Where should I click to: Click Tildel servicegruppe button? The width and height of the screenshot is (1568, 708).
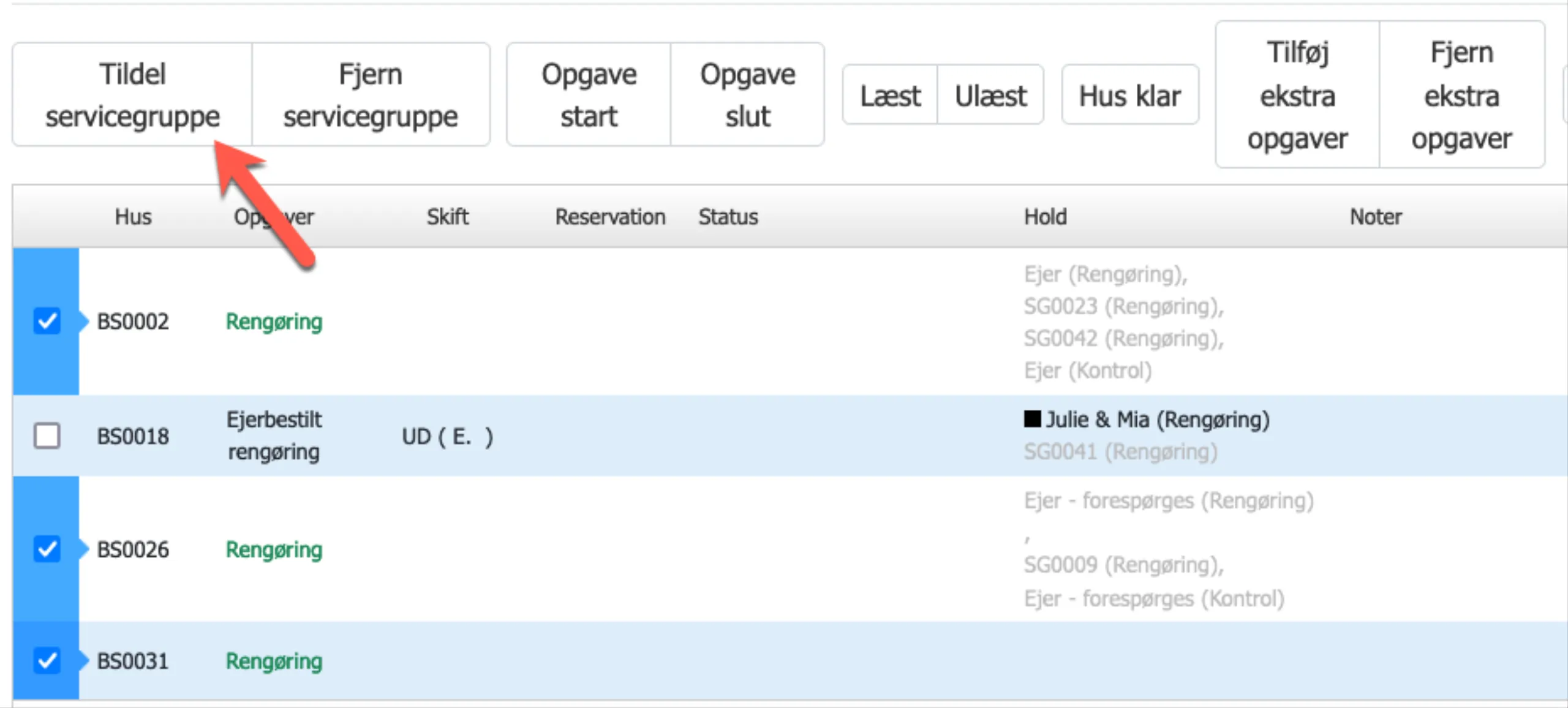click(x=132, y=94)
